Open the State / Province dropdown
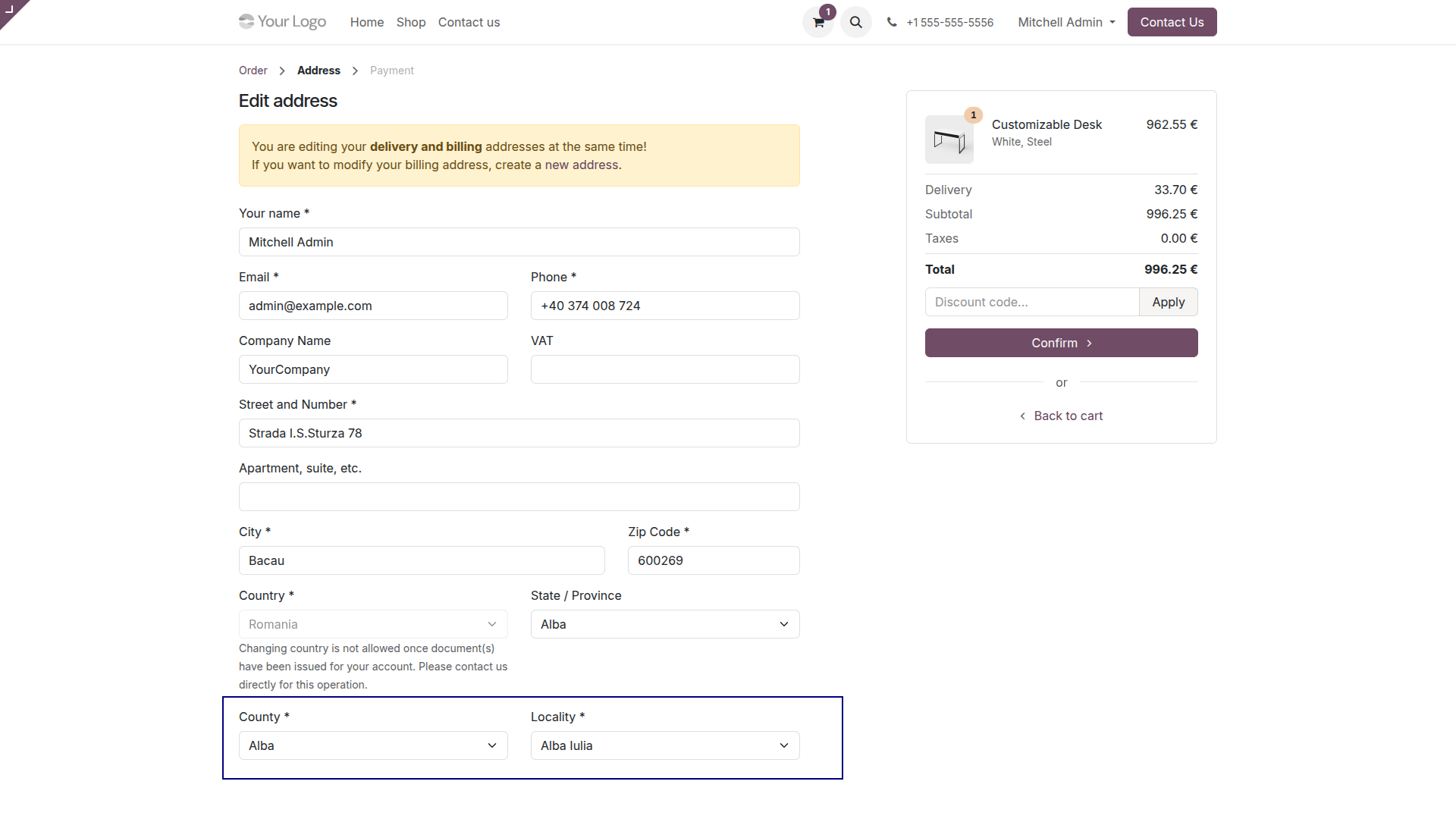Viewport: 1456px width, 819px height. point(665,624)
